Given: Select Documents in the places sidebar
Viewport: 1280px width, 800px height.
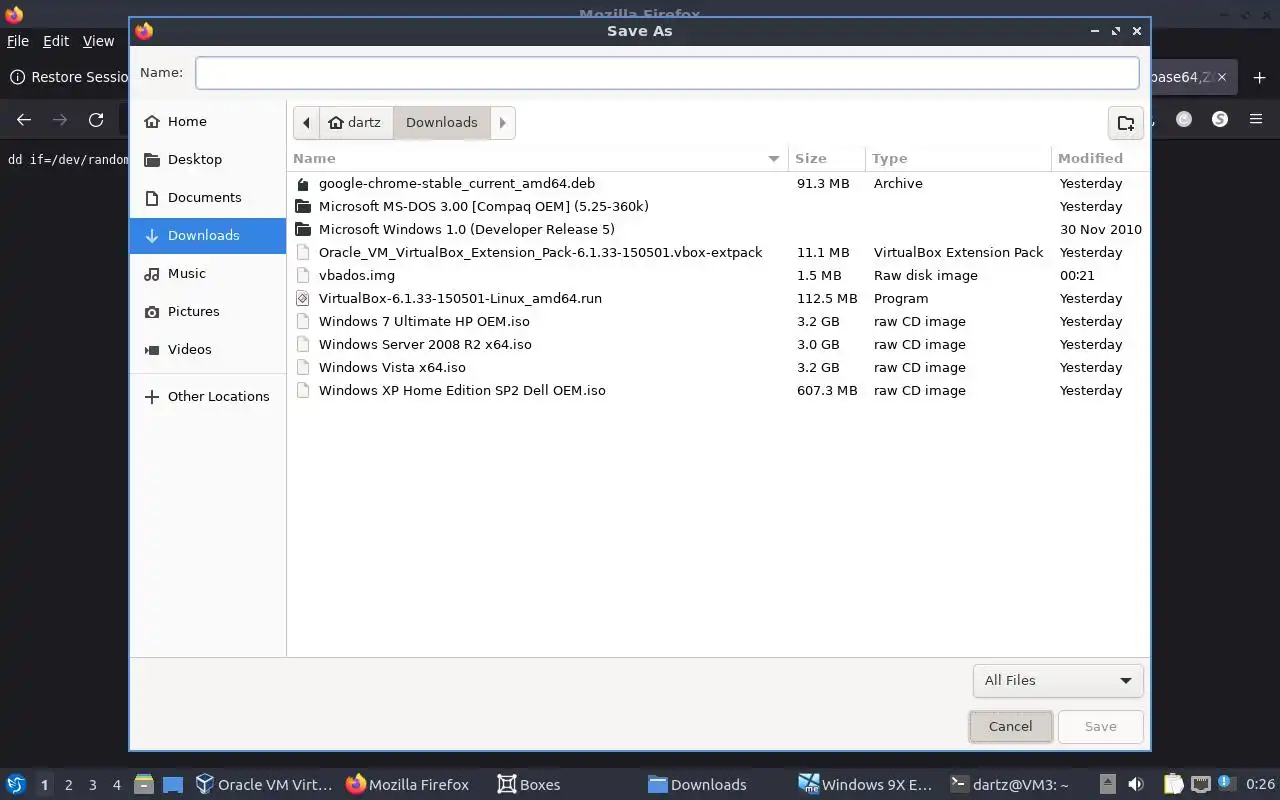Looking at the screenshot, I should [x=207, y=197].
